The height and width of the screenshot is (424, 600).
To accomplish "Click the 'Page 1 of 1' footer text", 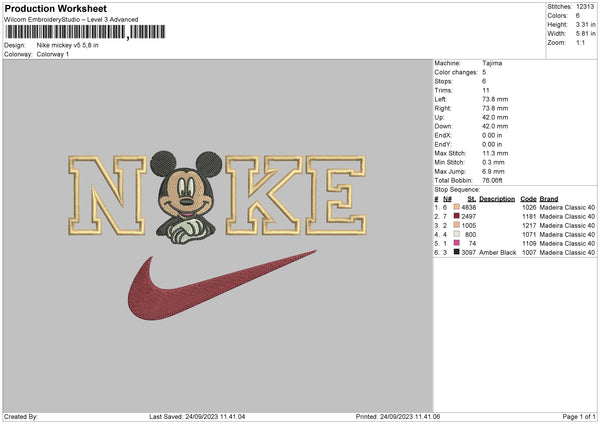I will click(579, 416).
